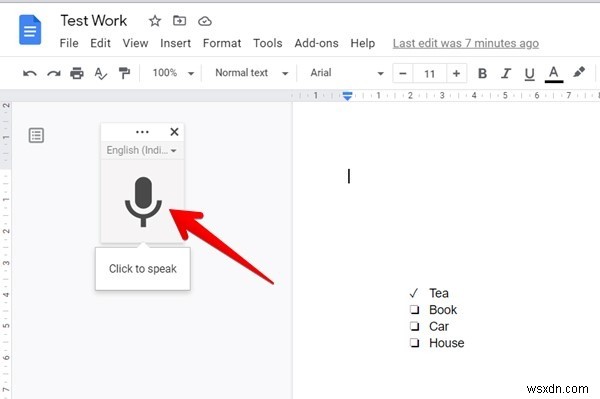The width and height of the screenshot is (600, 399).
Task: Open the Tools menu
Action: [268, 43]
